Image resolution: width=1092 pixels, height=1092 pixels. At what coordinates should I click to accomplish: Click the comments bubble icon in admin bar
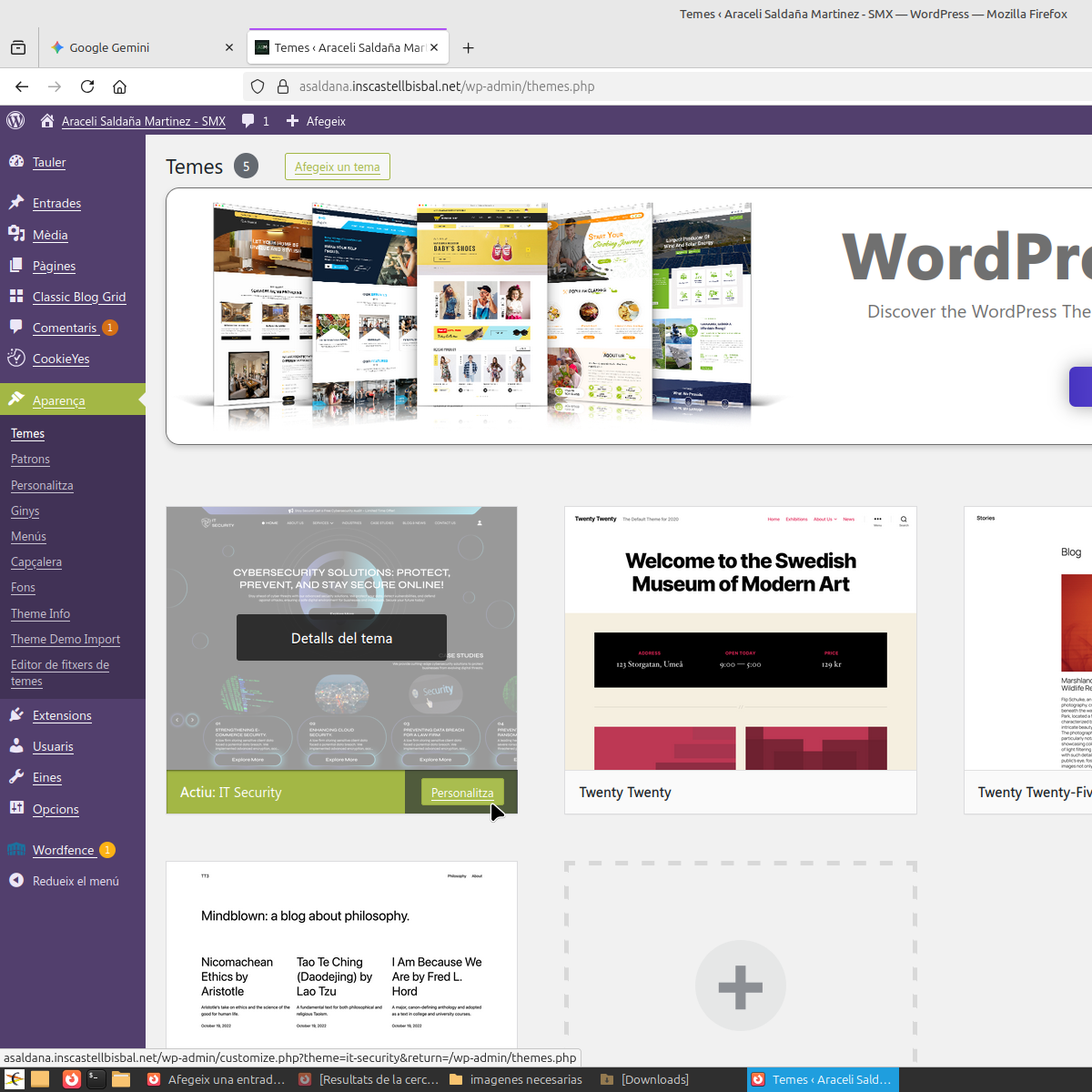point(248,121)
